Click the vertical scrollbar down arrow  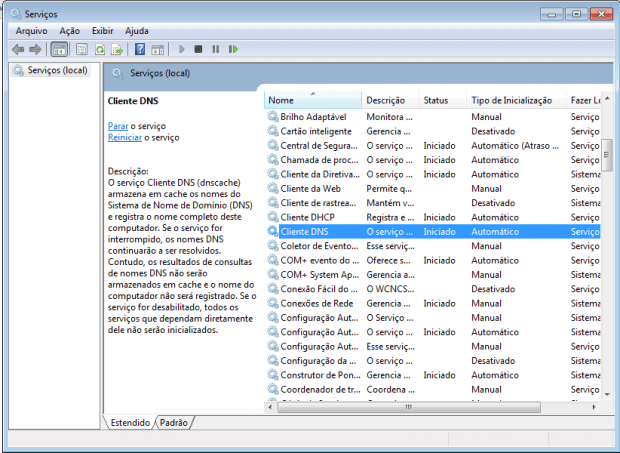pos(607,394)
